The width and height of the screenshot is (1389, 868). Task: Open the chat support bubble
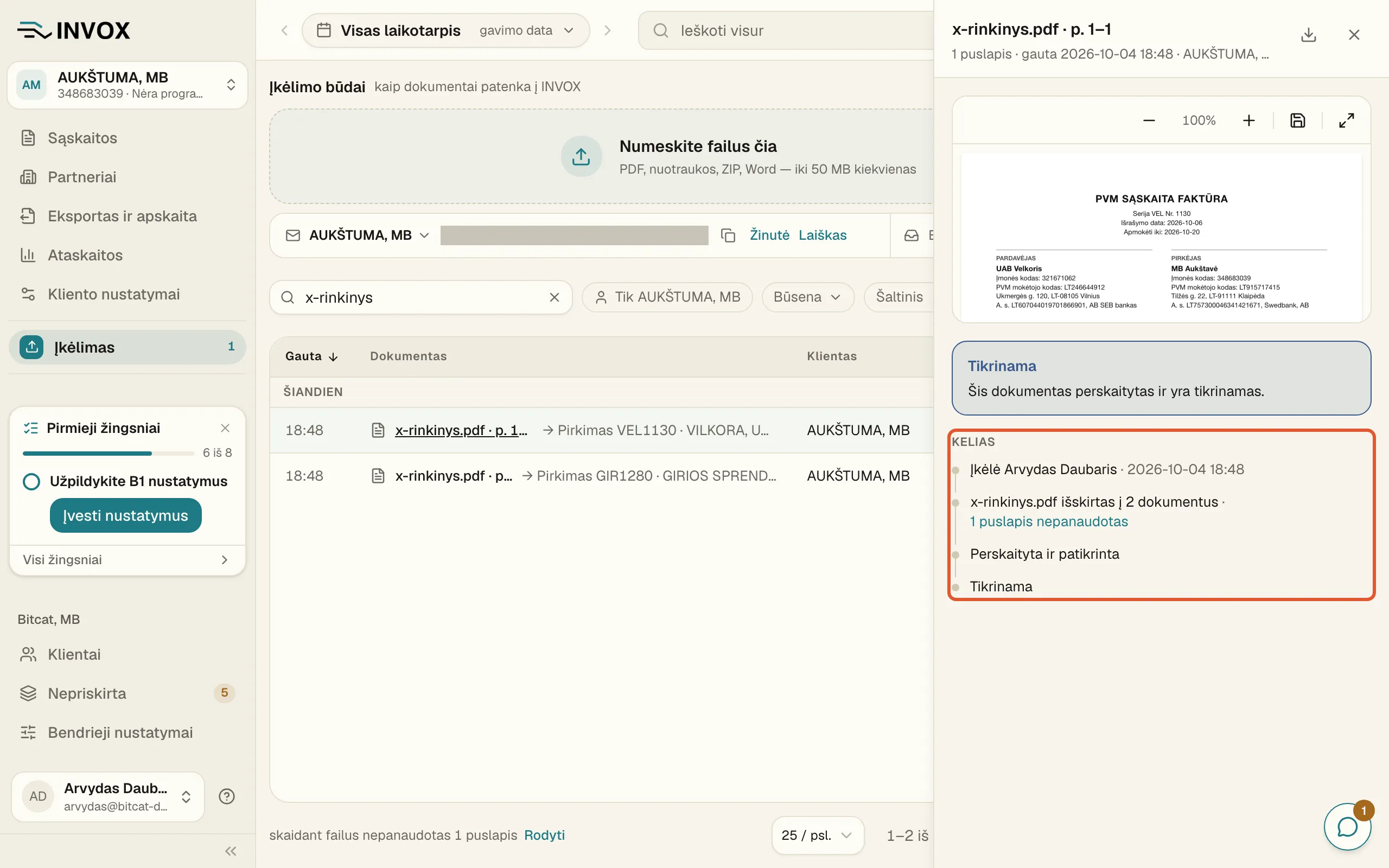(x=1347, y=827)
